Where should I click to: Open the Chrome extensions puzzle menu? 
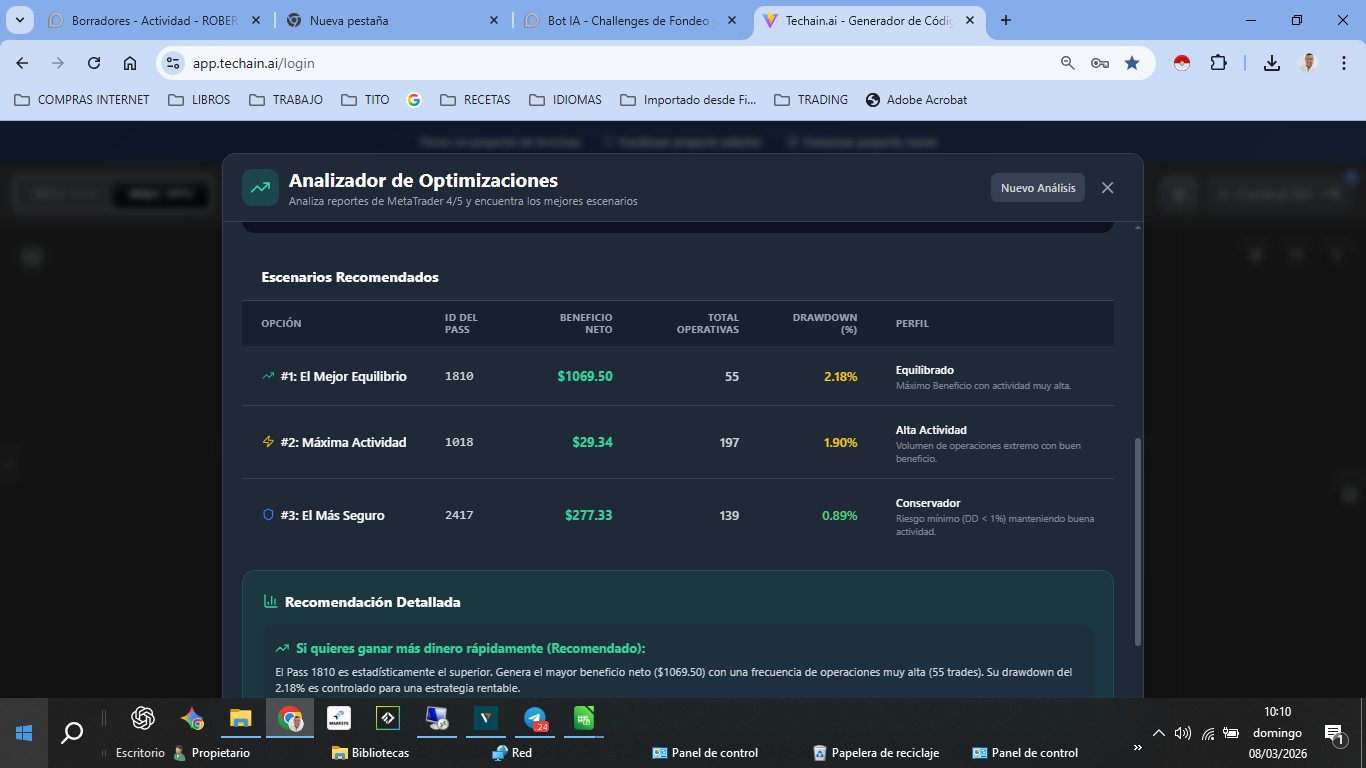pos(1218,63)
